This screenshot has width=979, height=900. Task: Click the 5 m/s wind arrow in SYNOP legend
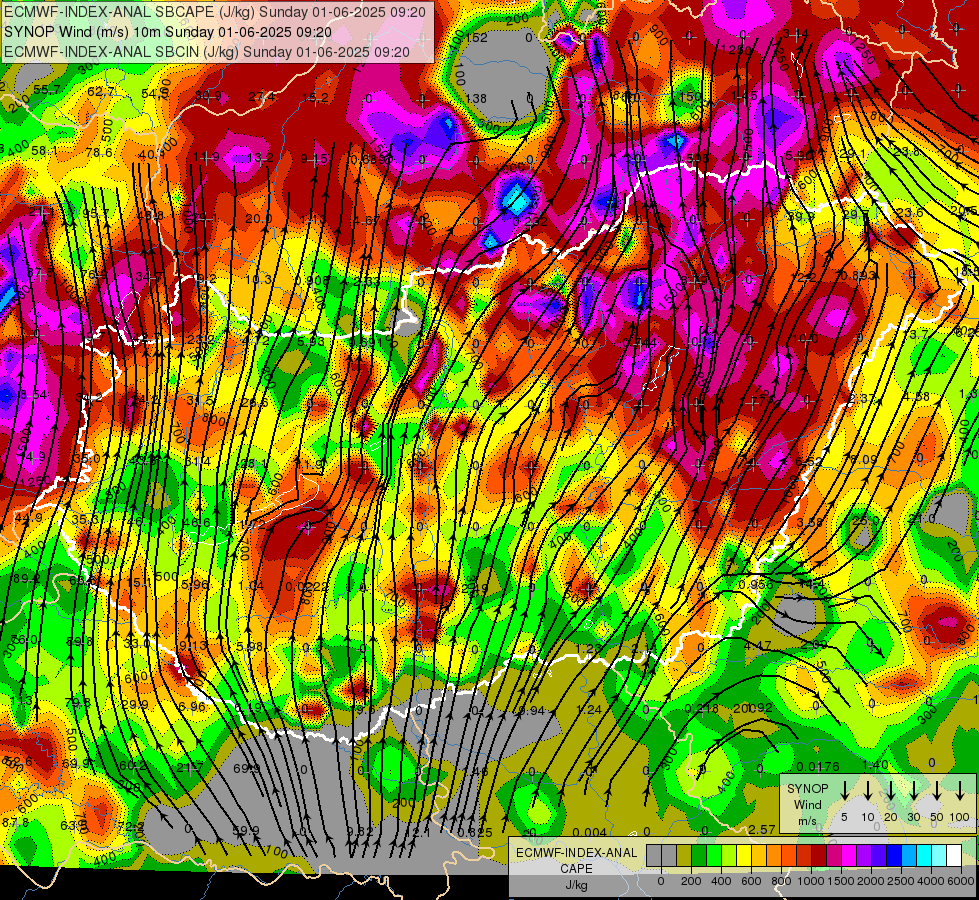point(844,790)
